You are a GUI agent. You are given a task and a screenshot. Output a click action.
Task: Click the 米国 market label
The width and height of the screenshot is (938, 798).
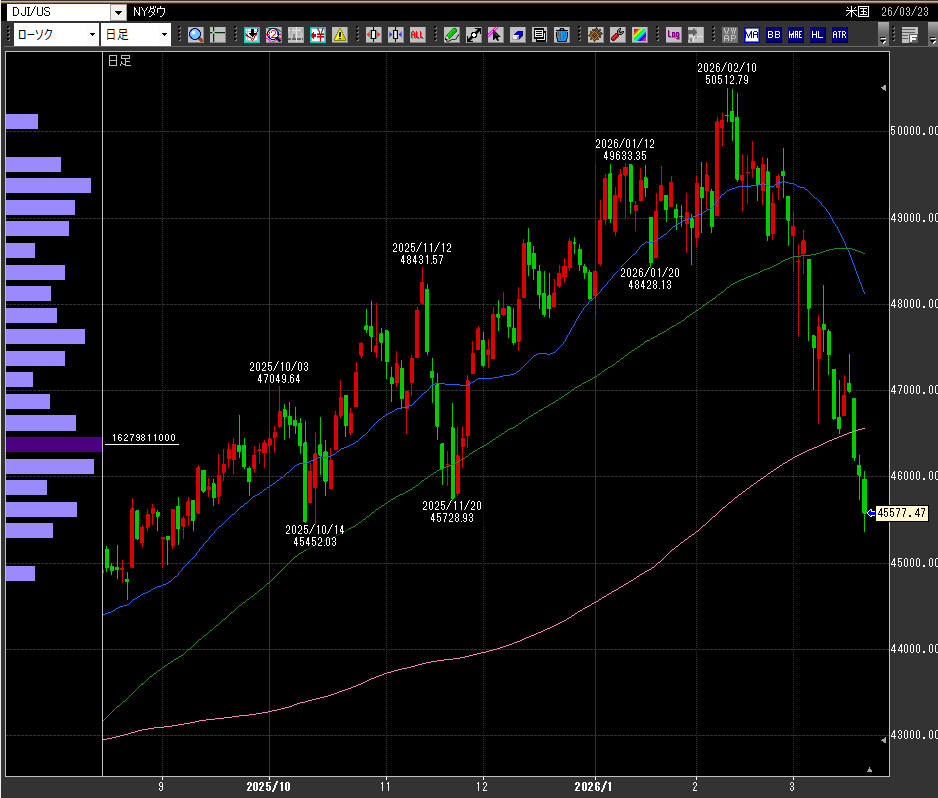[x=857, y=12]
